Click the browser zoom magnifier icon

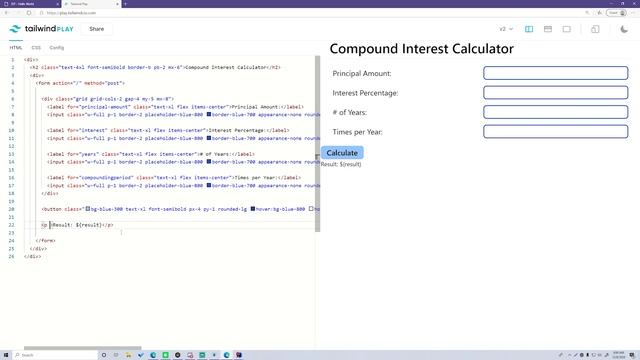pyautogui.click(x=587, y=13)
